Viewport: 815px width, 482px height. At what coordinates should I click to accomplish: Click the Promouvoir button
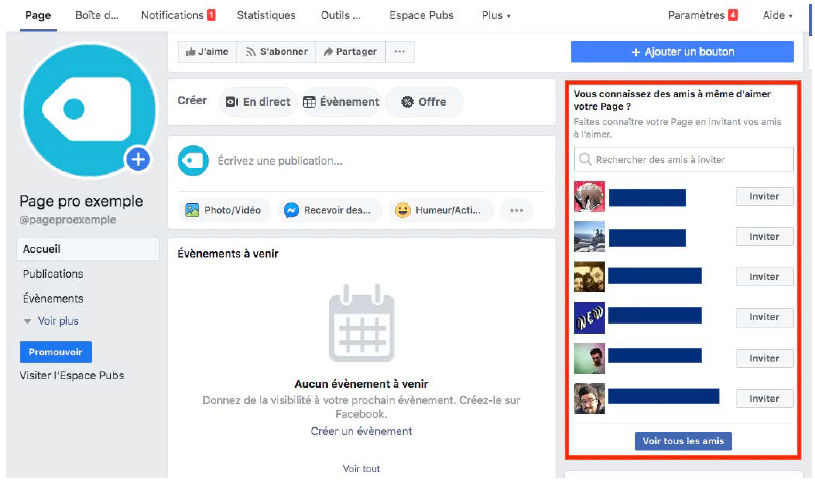[x=56, y=352]
